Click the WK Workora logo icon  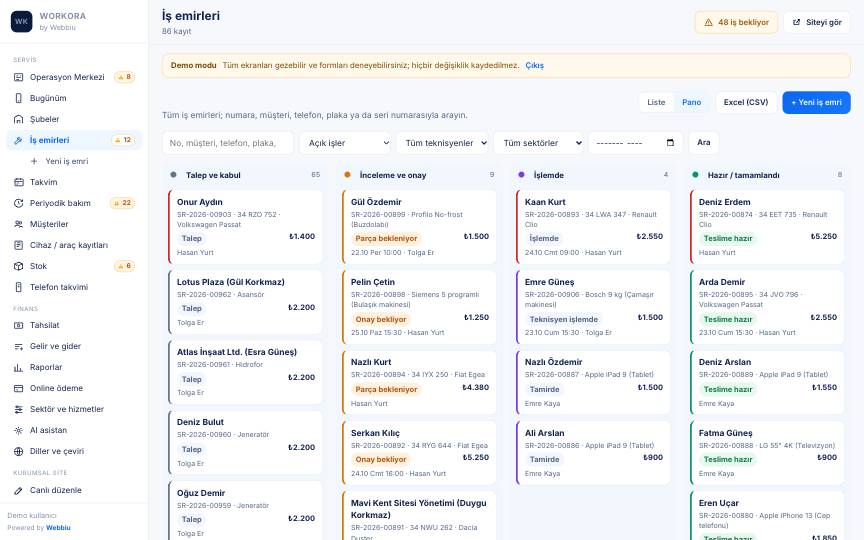[x=21, y=21]
